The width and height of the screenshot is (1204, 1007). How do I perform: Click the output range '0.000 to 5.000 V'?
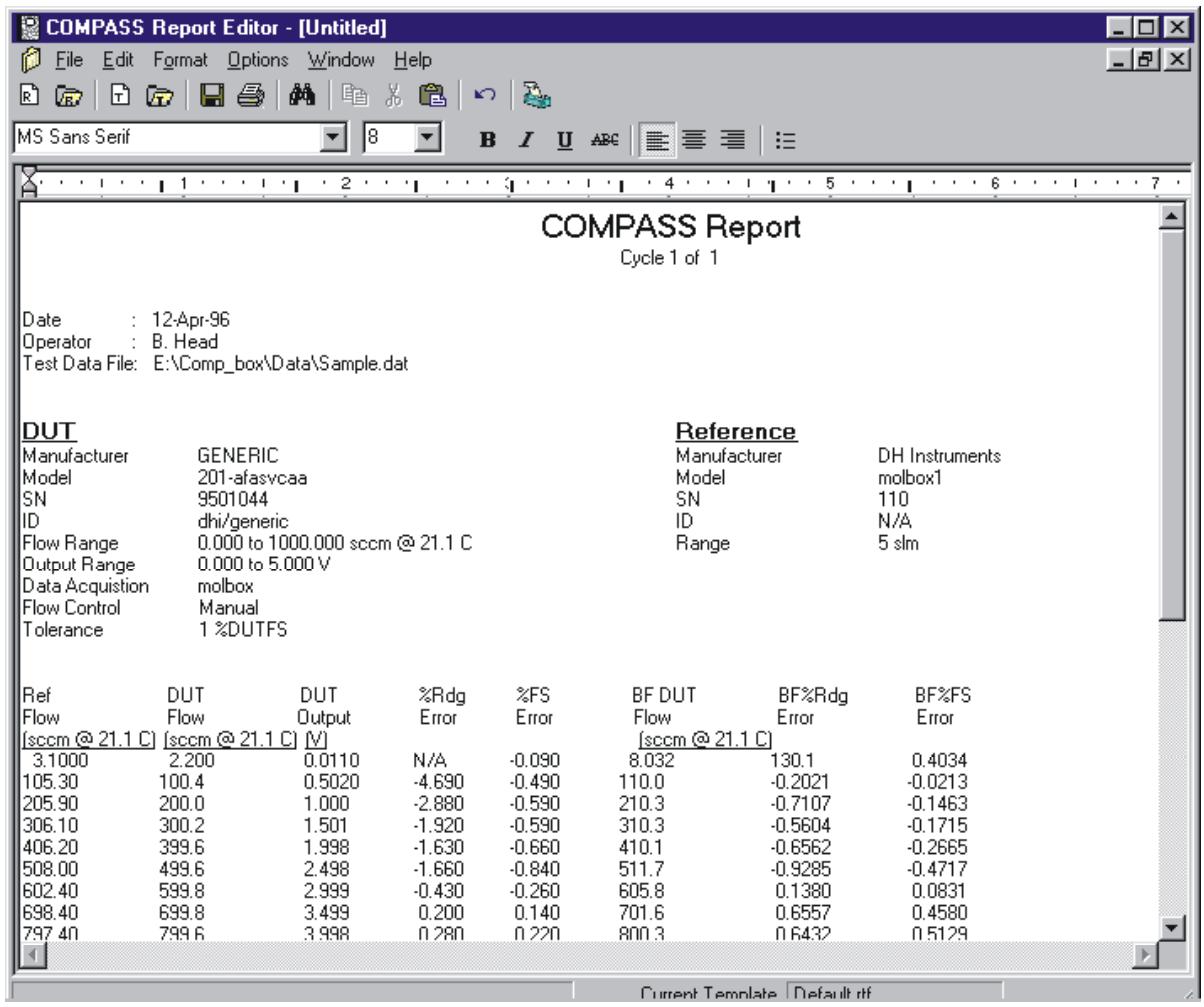265,564
